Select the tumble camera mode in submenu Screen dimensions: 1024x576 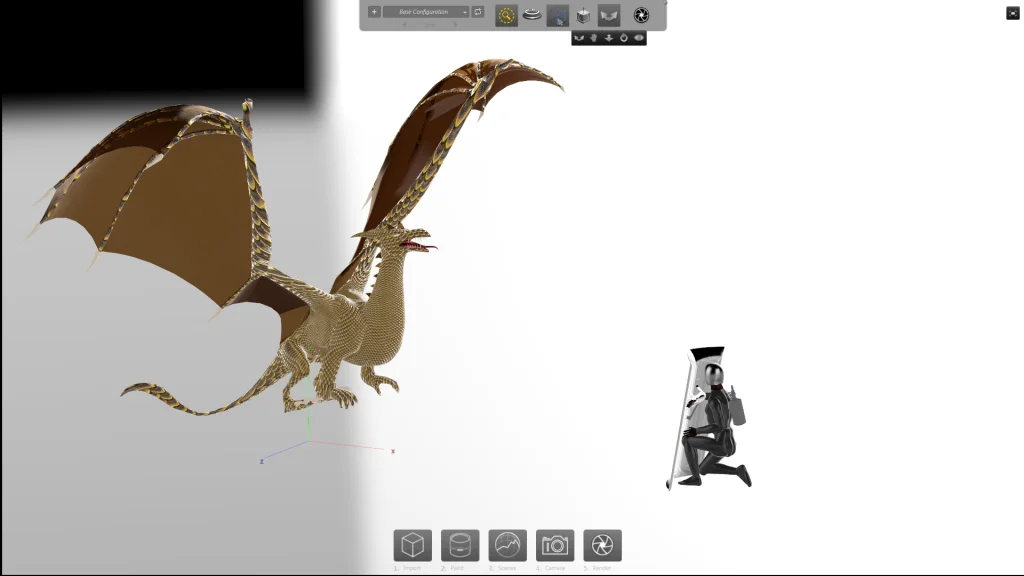click(579, 38)
